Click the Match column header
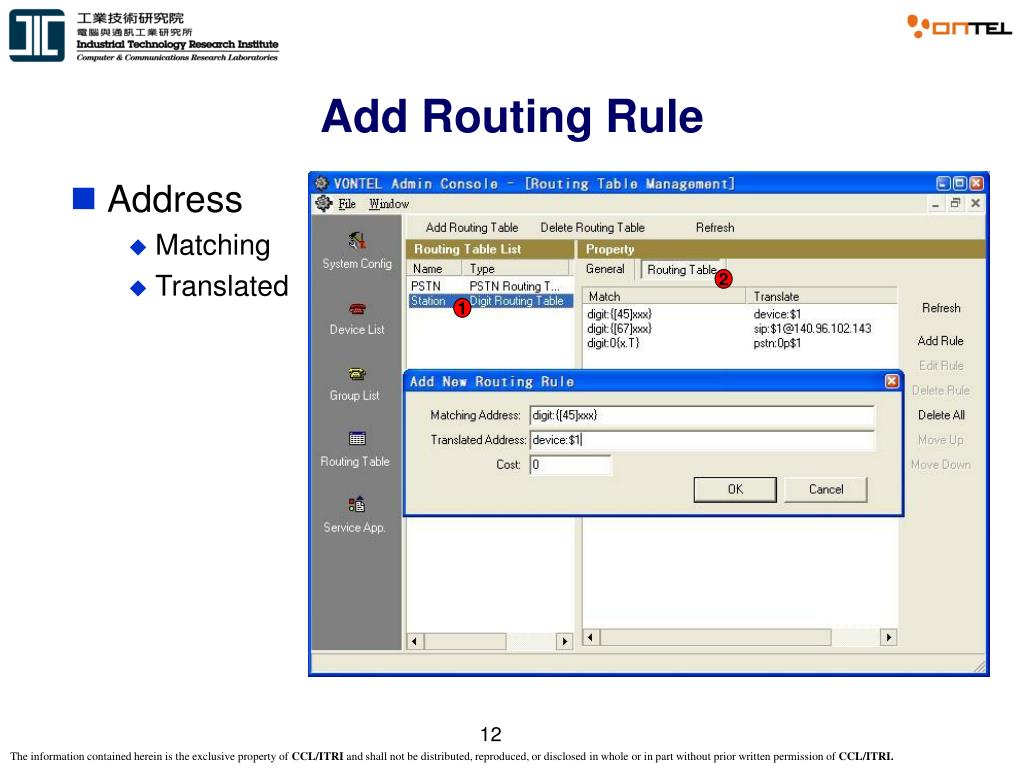 tap(664, 296)
